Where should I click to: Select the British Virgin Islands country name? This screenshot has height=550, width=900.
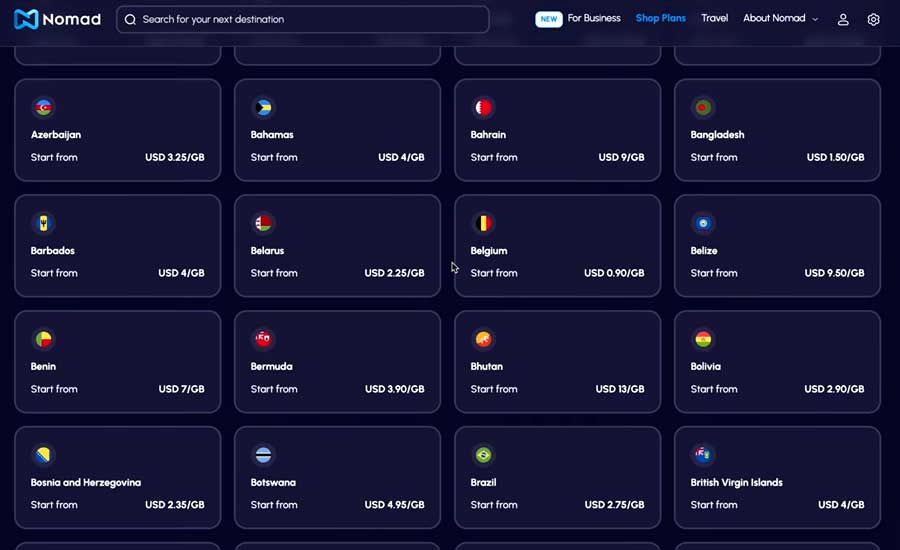point(736,483)
